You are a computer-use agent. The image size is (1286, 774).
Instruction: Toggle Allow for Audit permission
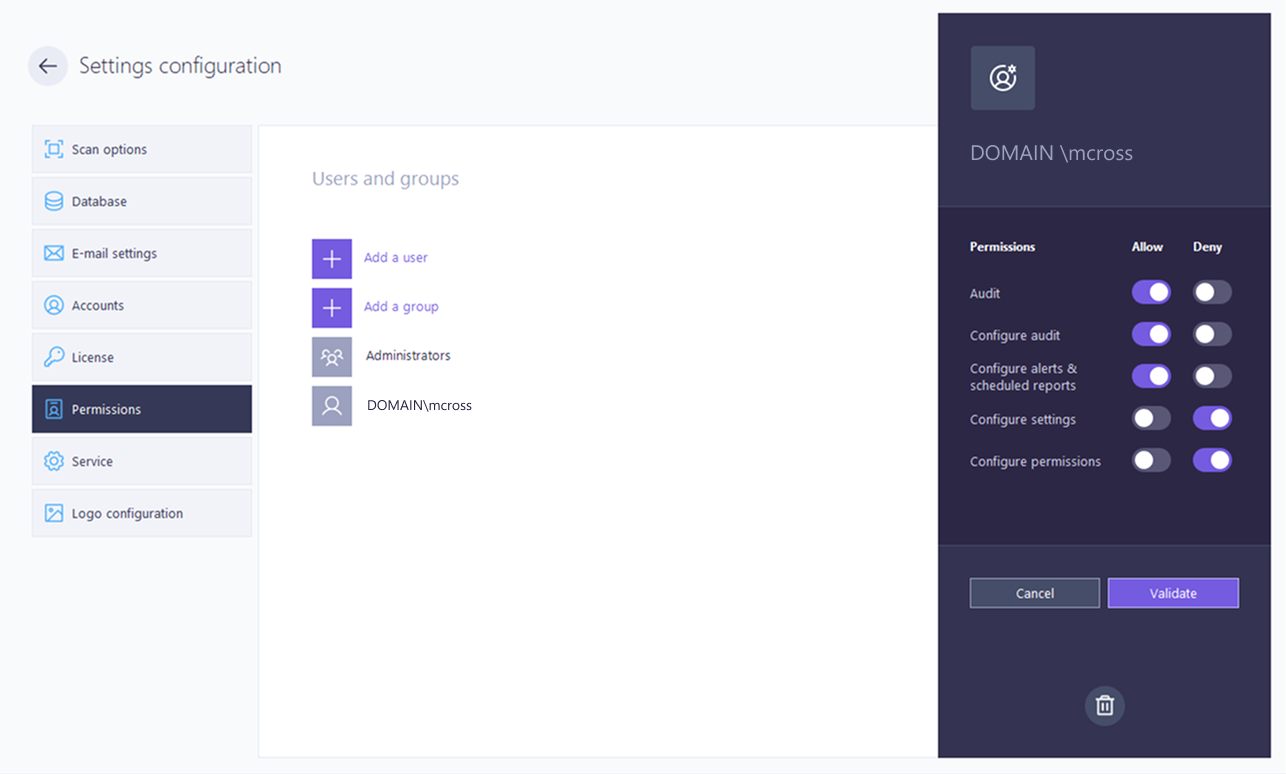1151,292
